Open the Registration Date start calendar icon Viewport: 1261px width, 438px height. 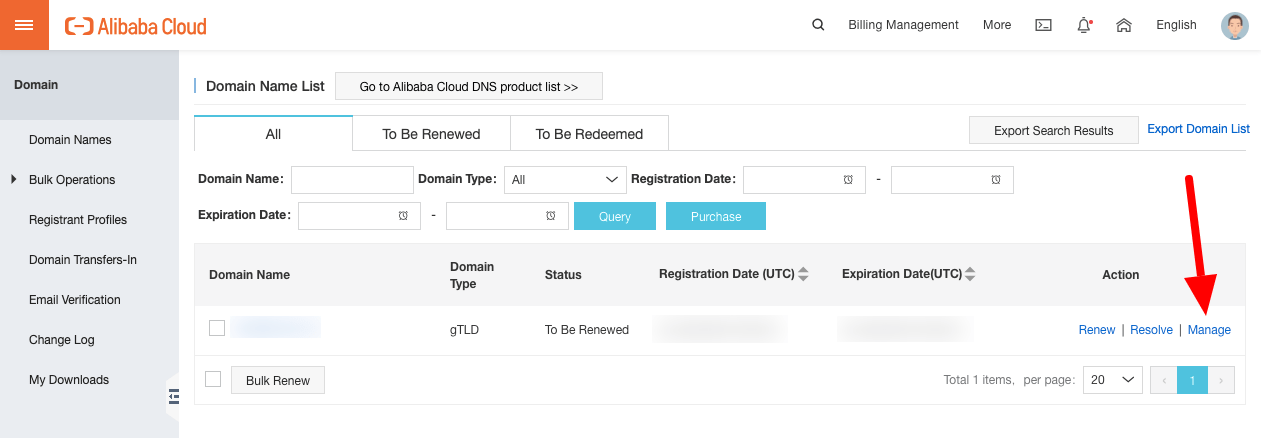point(848,180)
